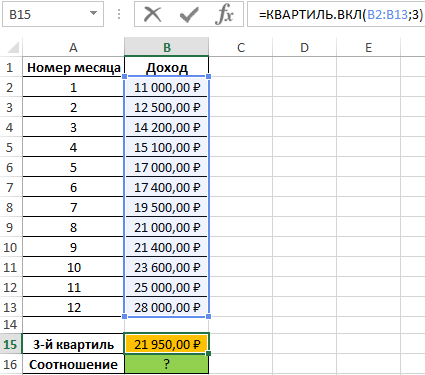Viewport: 425px width, 375px height.
Task: Confirm formula with the checkmark icon
Action: [189, 15]
